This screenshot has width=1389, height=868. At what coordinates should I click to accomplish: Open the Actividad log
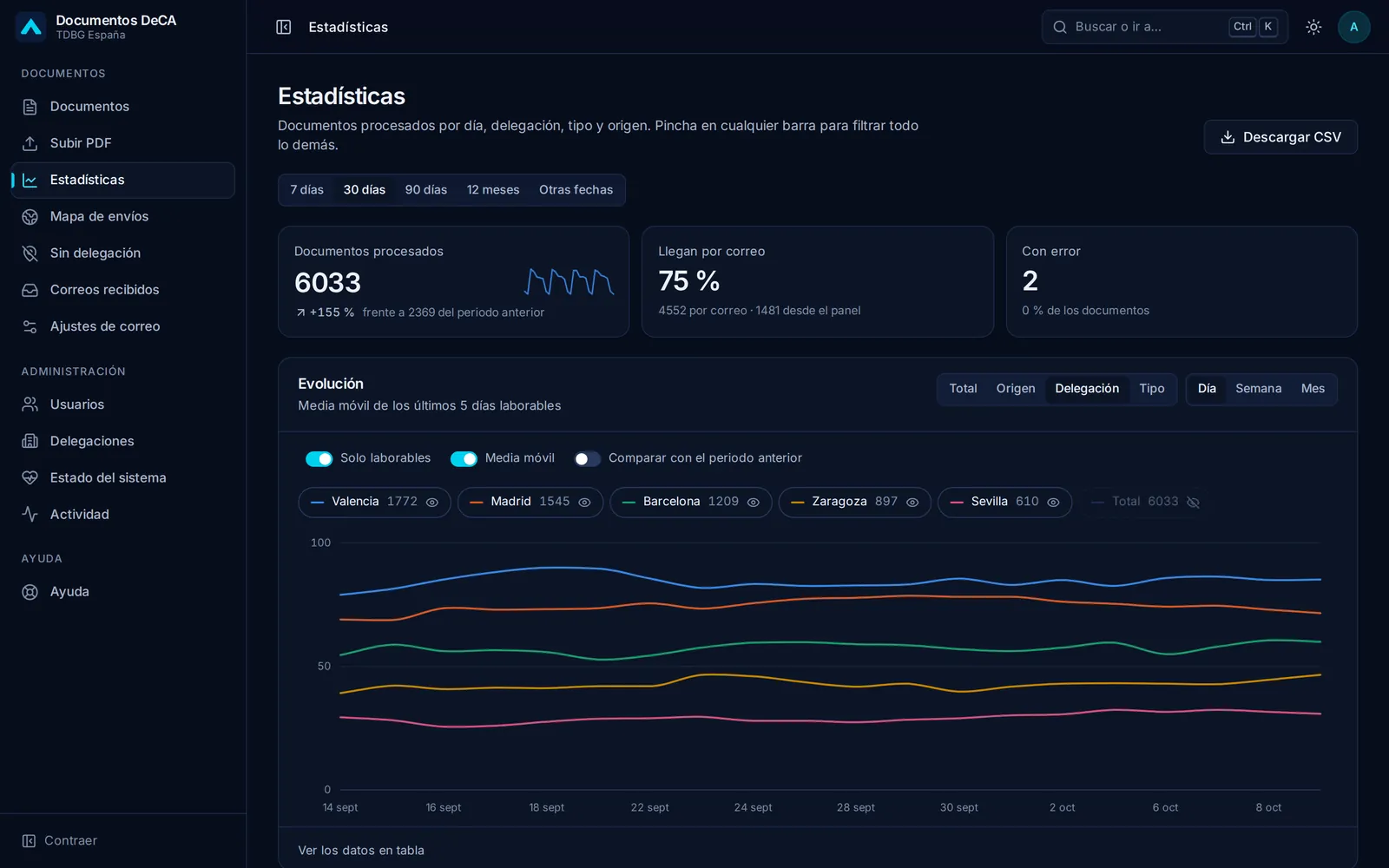click(x=122, y=515)
